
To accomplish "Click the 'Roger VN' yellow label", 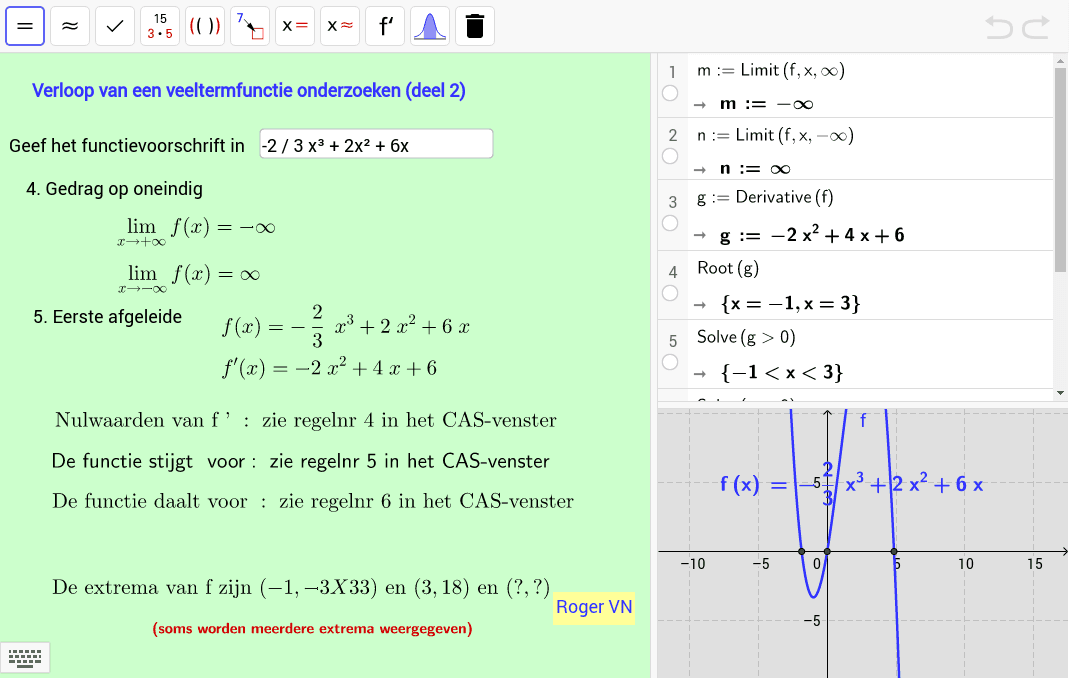I will (594, 608).
